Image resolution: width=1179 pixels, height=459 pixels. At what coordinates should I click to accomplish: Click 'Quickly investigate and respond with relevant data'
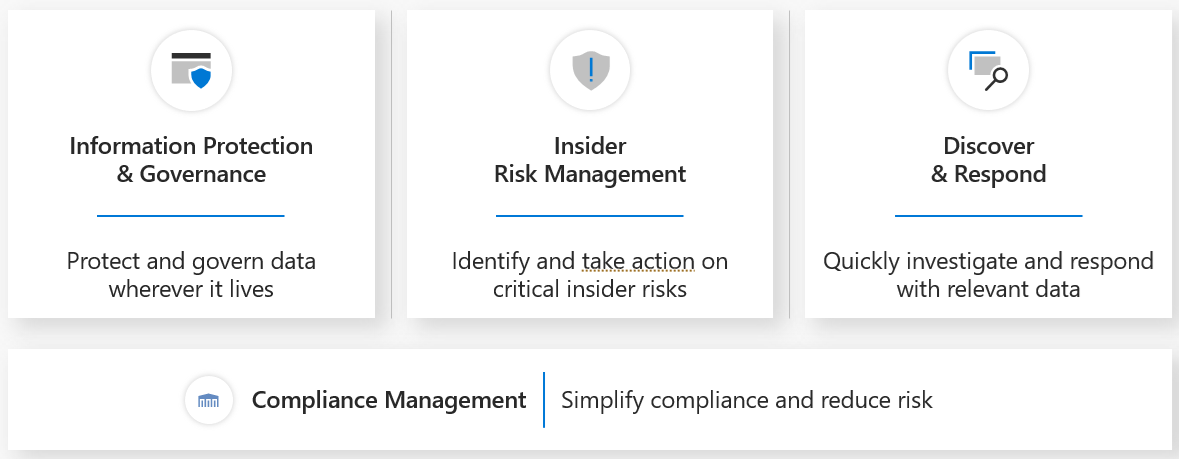click(988, 276)
